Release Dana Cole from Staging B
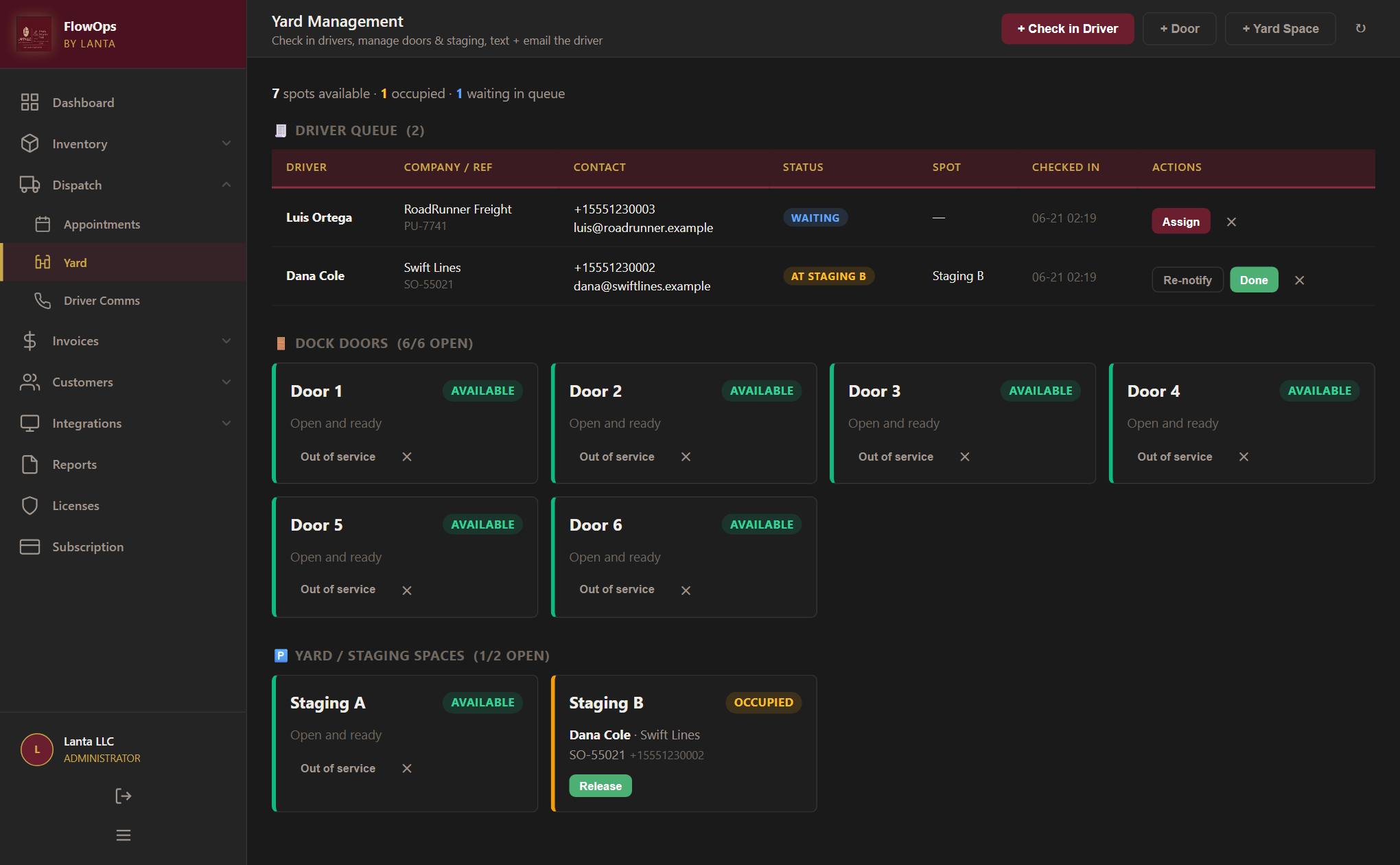This screenshot has width=1400, height=865. click(x=600, y=786)
